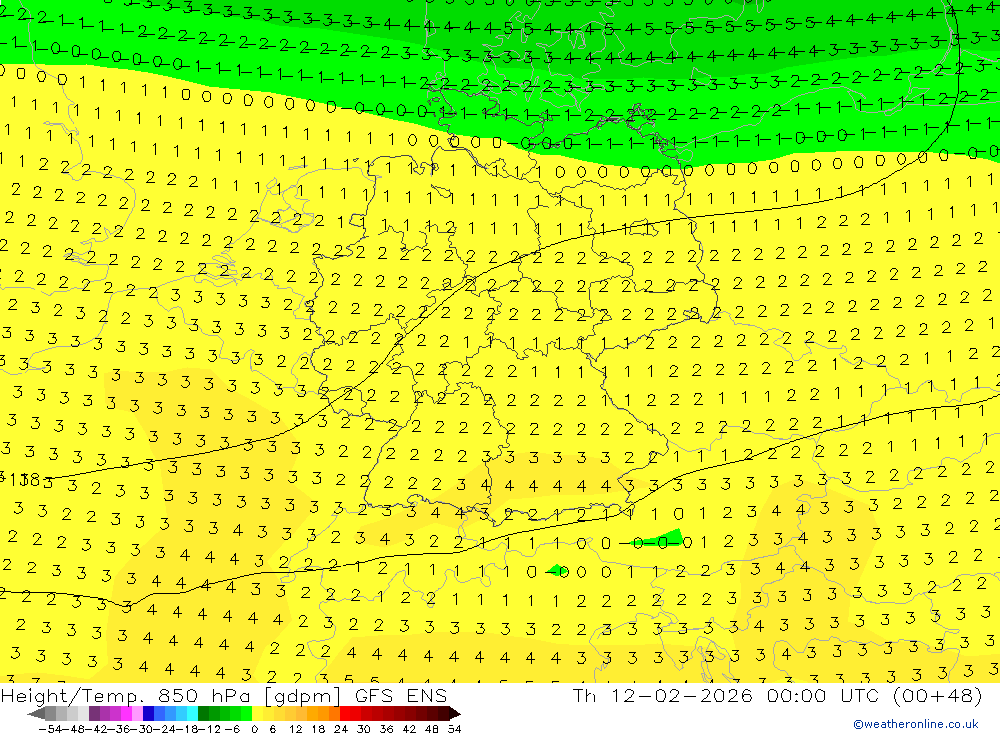Select the bright red swatch above legend value 24

point(345,714)
